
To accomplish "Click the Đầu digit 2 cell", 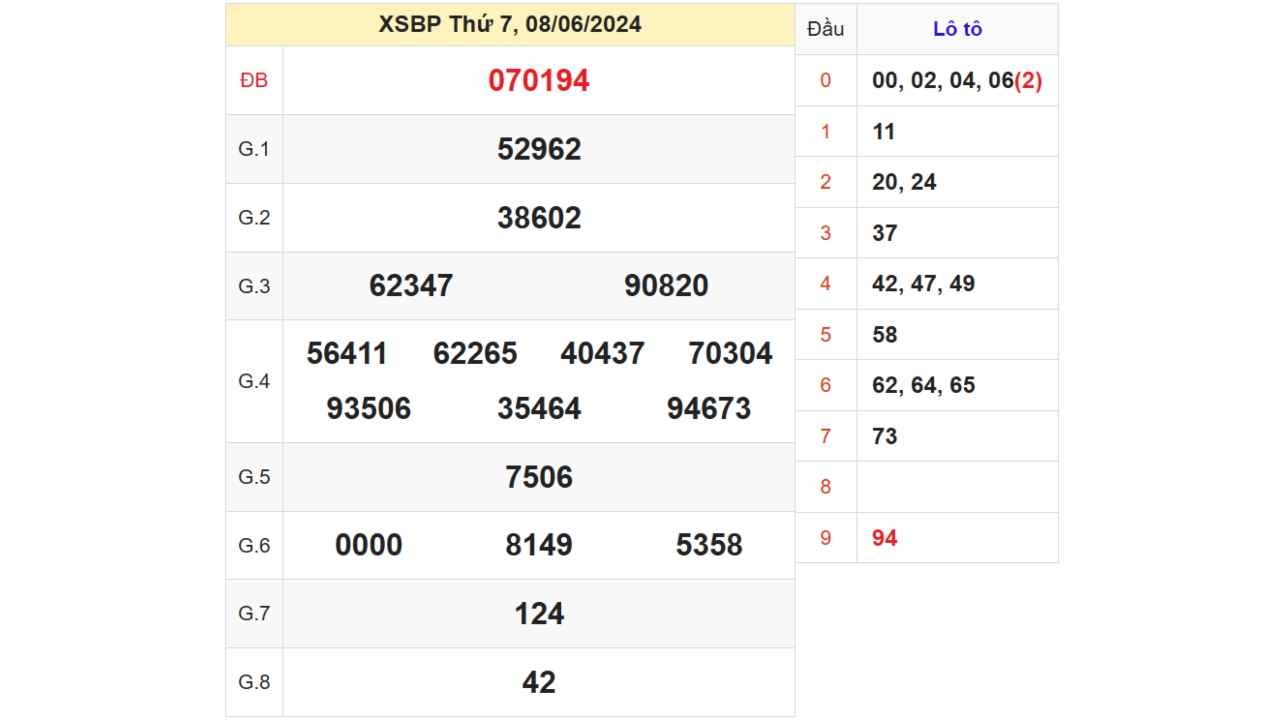I will point(826,182).
